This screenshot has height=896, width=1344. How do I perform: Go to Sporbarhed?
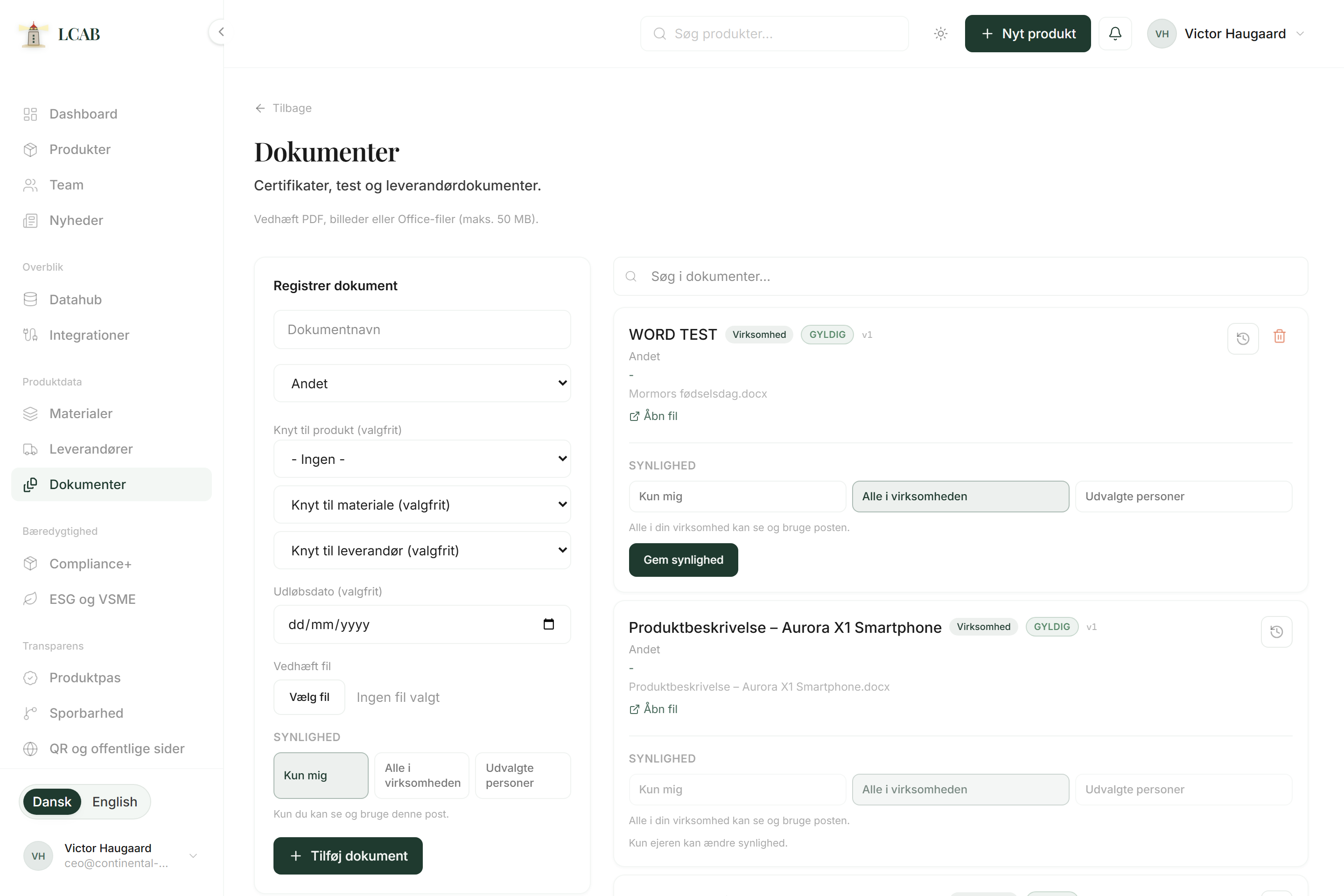click(x=112, y=713)
